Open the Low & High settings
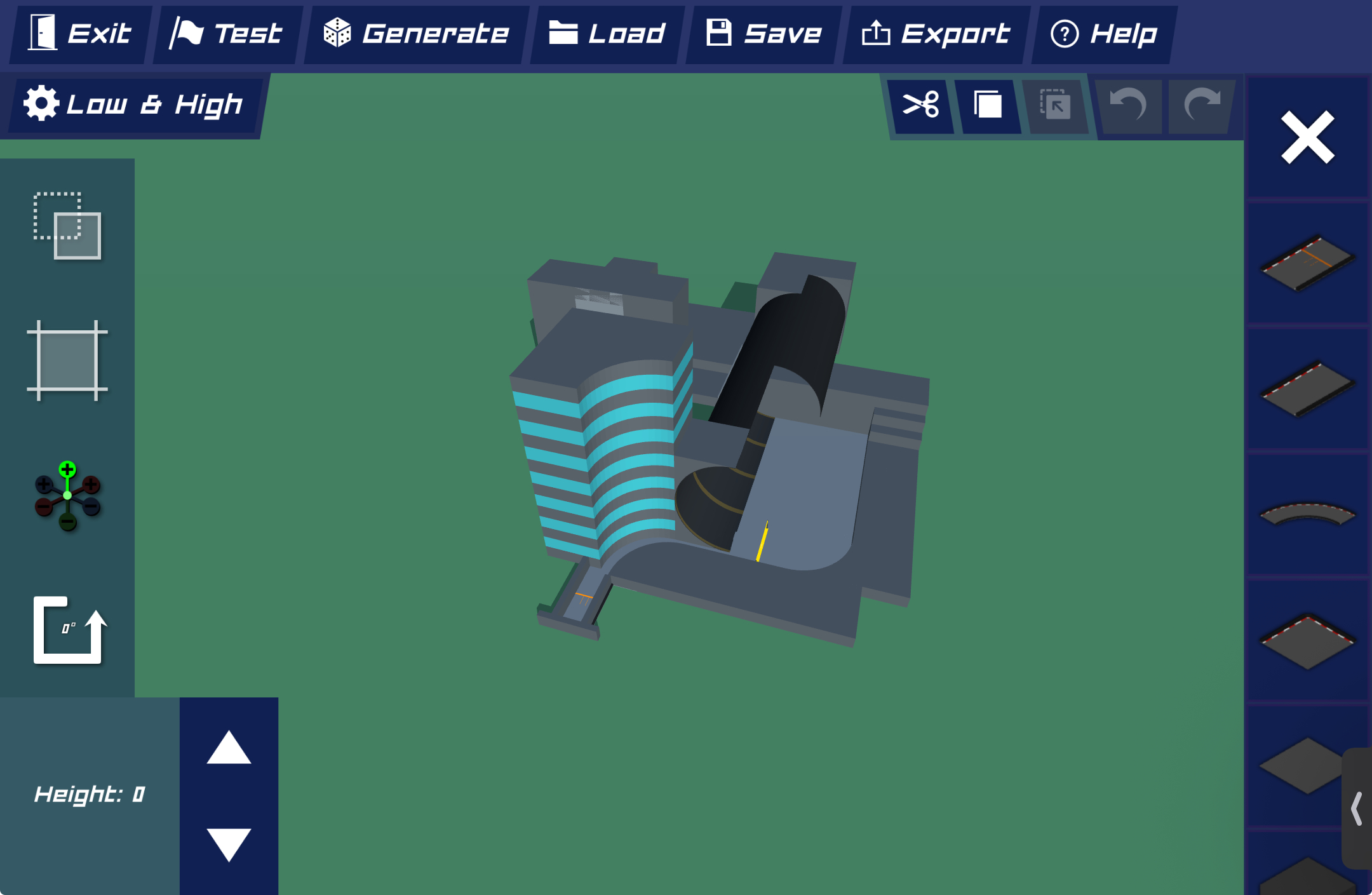Viewport: 1372px width, 895px height. click(135, 105)
